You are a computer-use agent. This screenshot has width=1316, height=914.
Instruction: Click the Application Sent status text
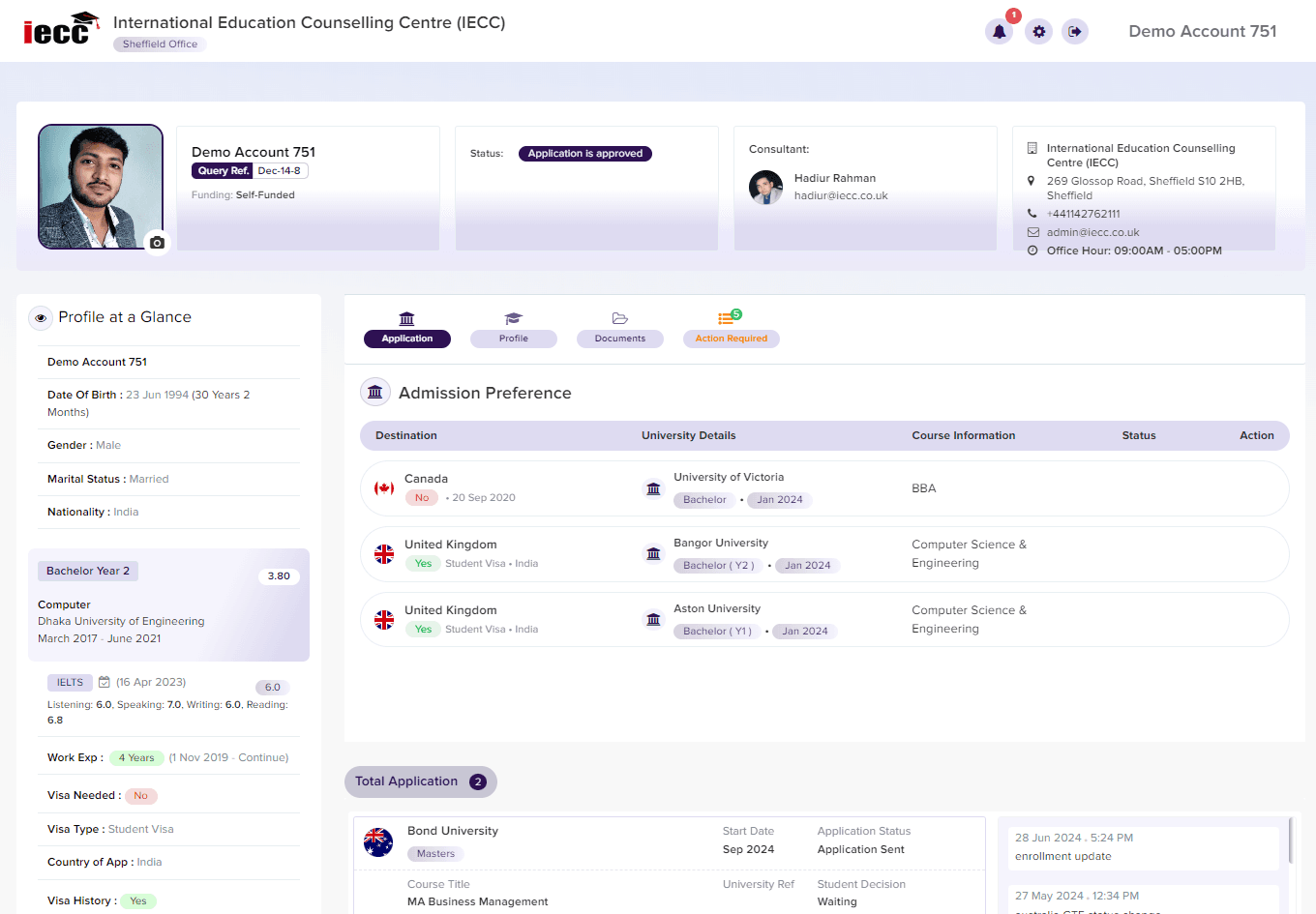[861, 849]
